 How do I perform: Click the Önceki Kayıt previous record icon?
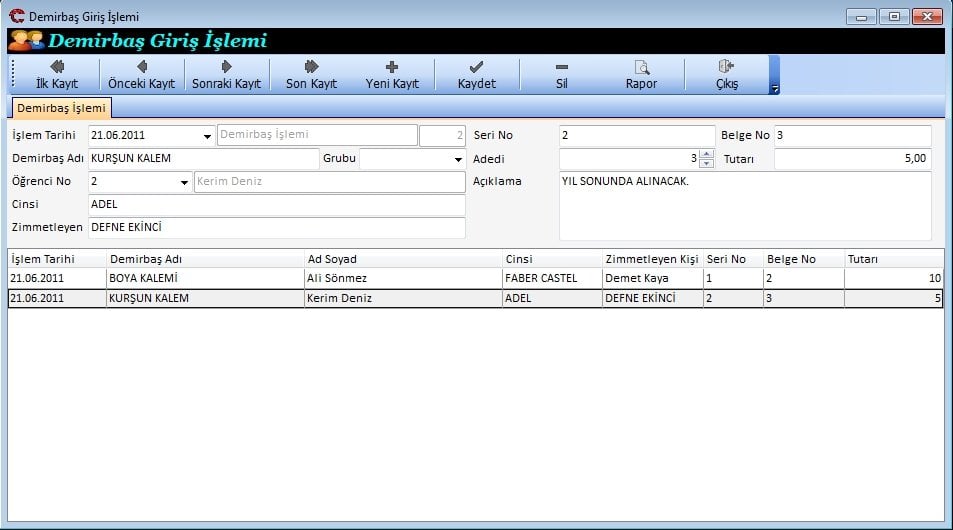point(141,67)
